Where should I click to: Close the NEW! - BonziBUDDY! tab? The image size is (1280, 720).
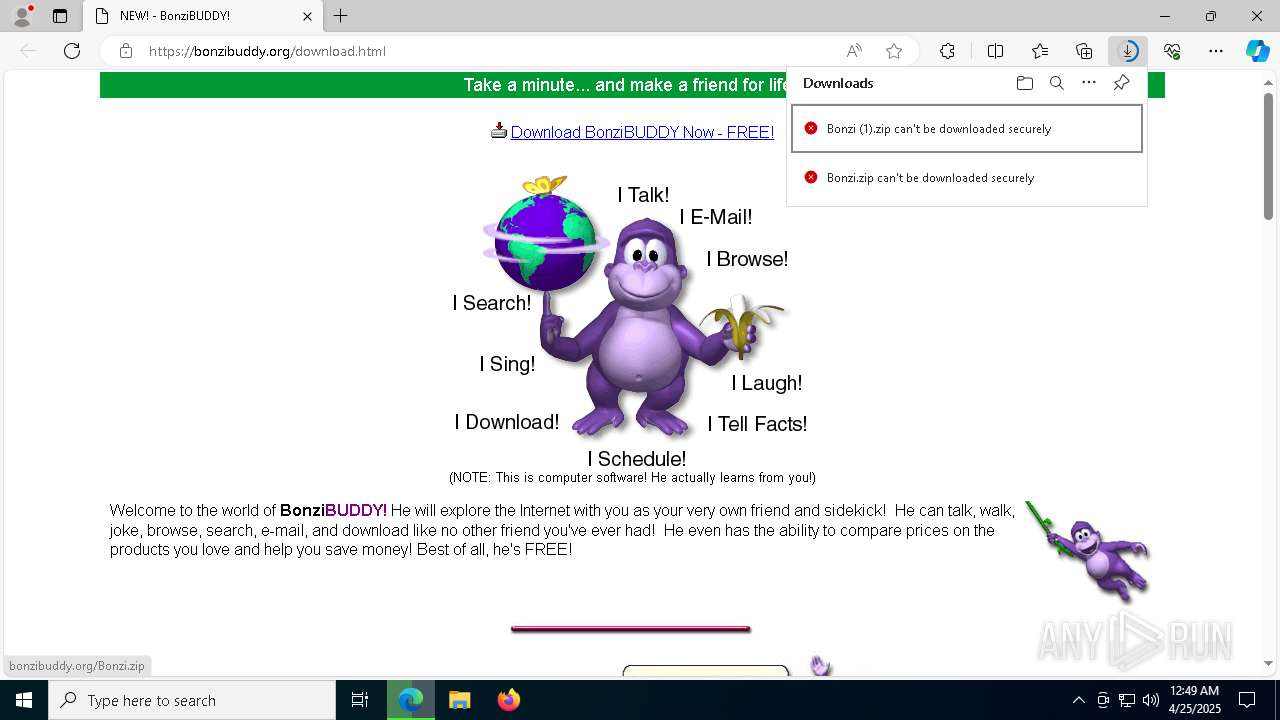click(x=307, y=16)
